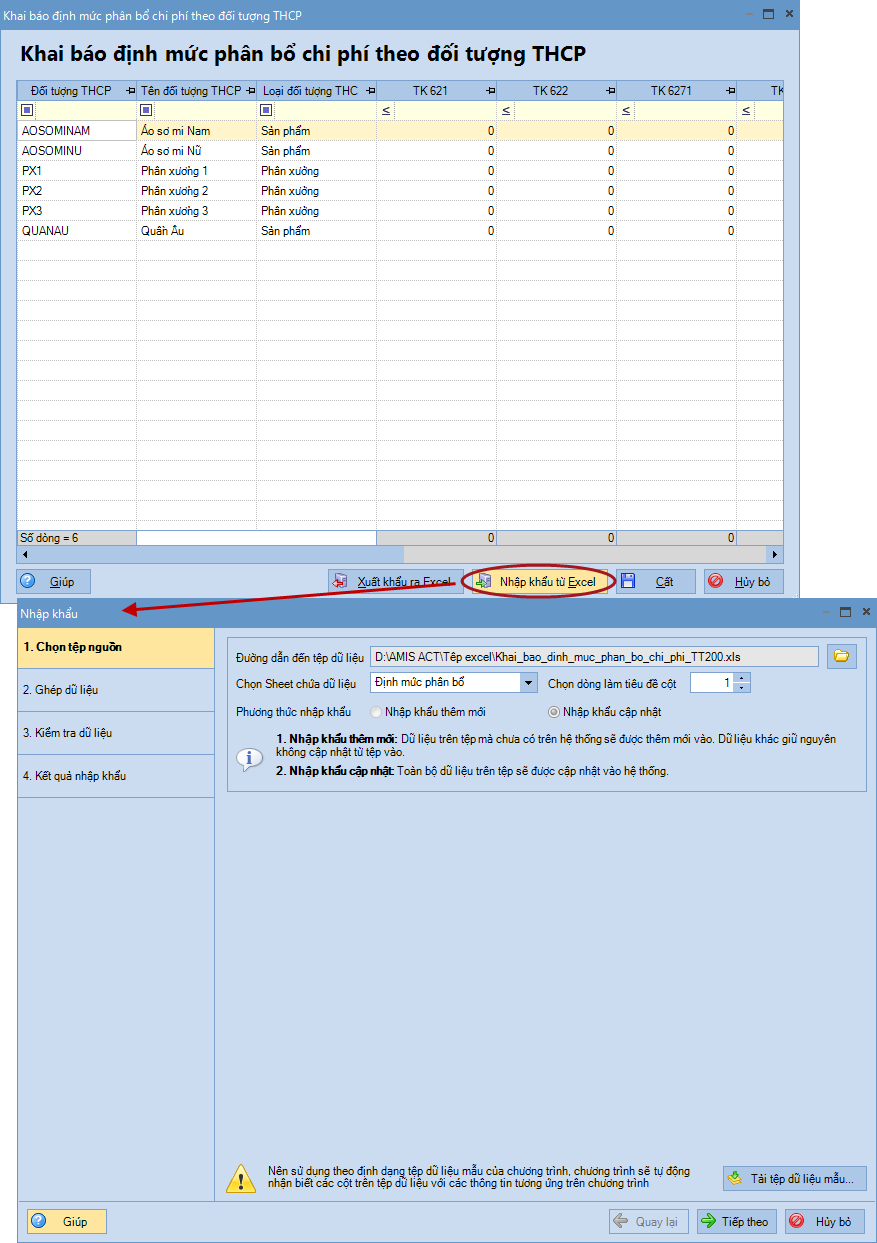This screenshot has height=1243, width=877.
Task: Pin the Đối tượng THCP column header
Action: tap(130, 91)
